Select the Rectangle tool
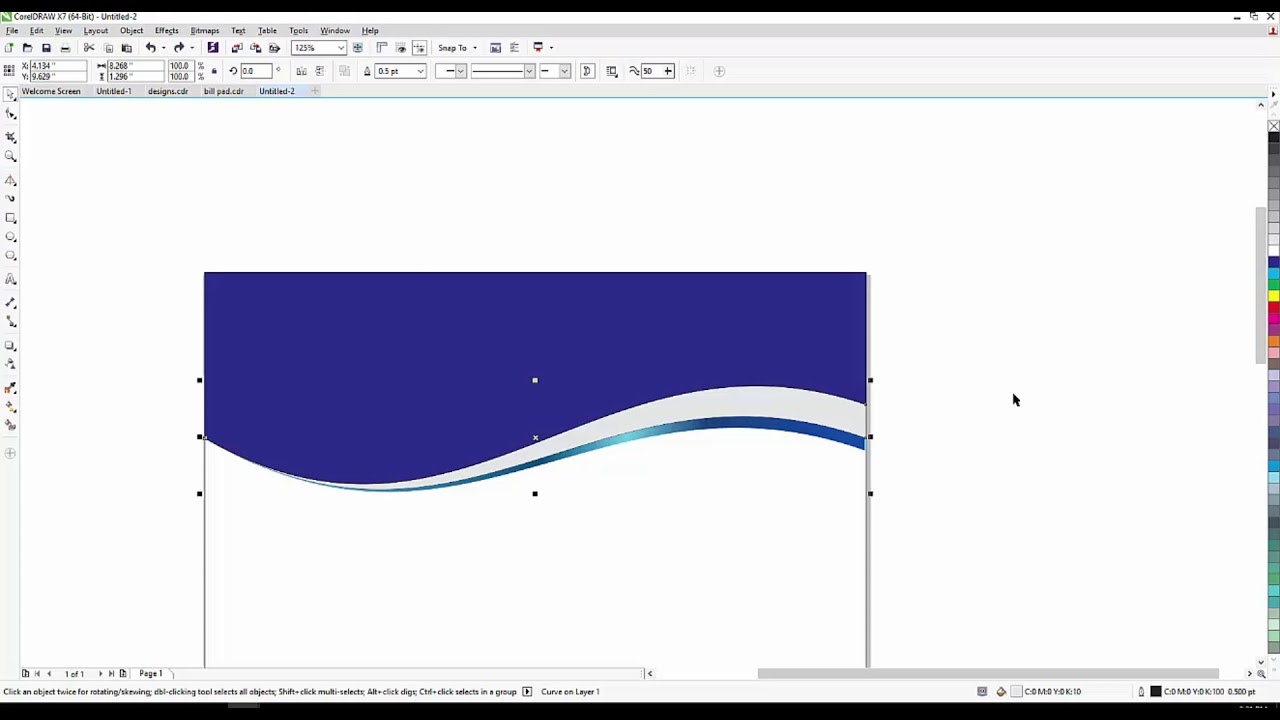The width and height of the screenshot is (1280, 720). [11, 218]
